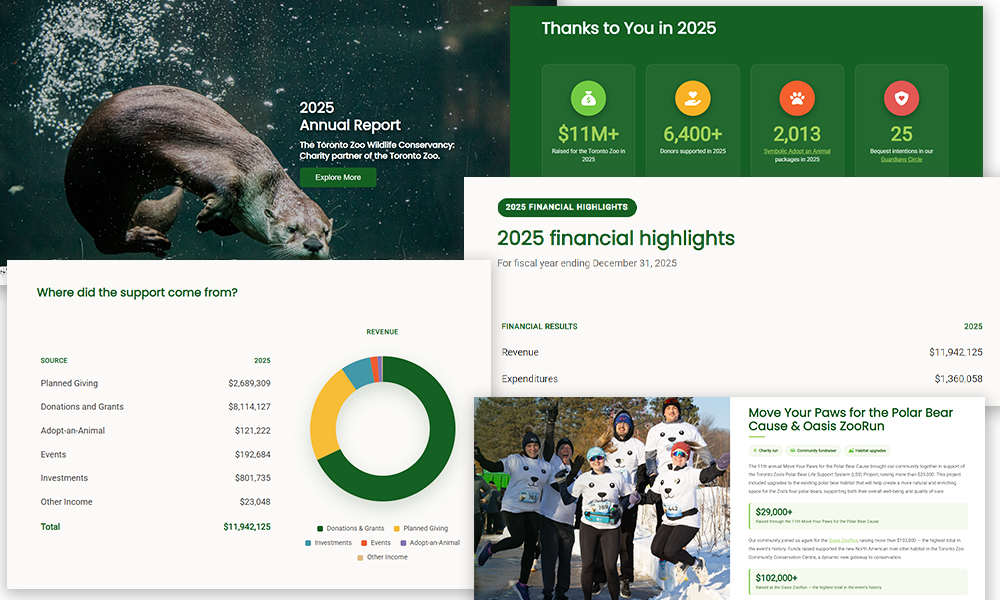Click the polar bear runners photo
The height and width of the screenshot is (600, 1000).
[602, 499]
